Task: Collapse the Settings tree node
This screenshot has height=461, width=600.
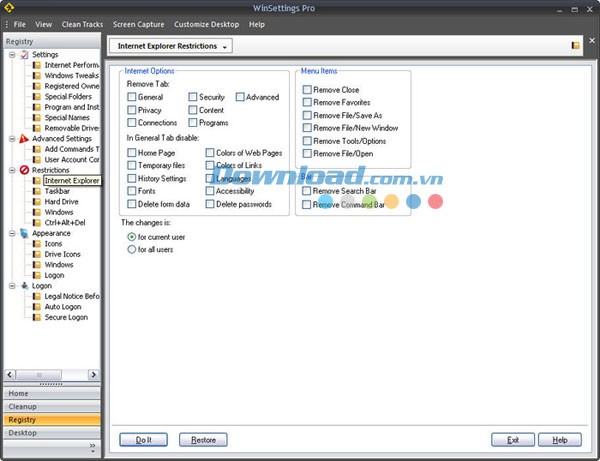Action: click(x=12, y=55)
